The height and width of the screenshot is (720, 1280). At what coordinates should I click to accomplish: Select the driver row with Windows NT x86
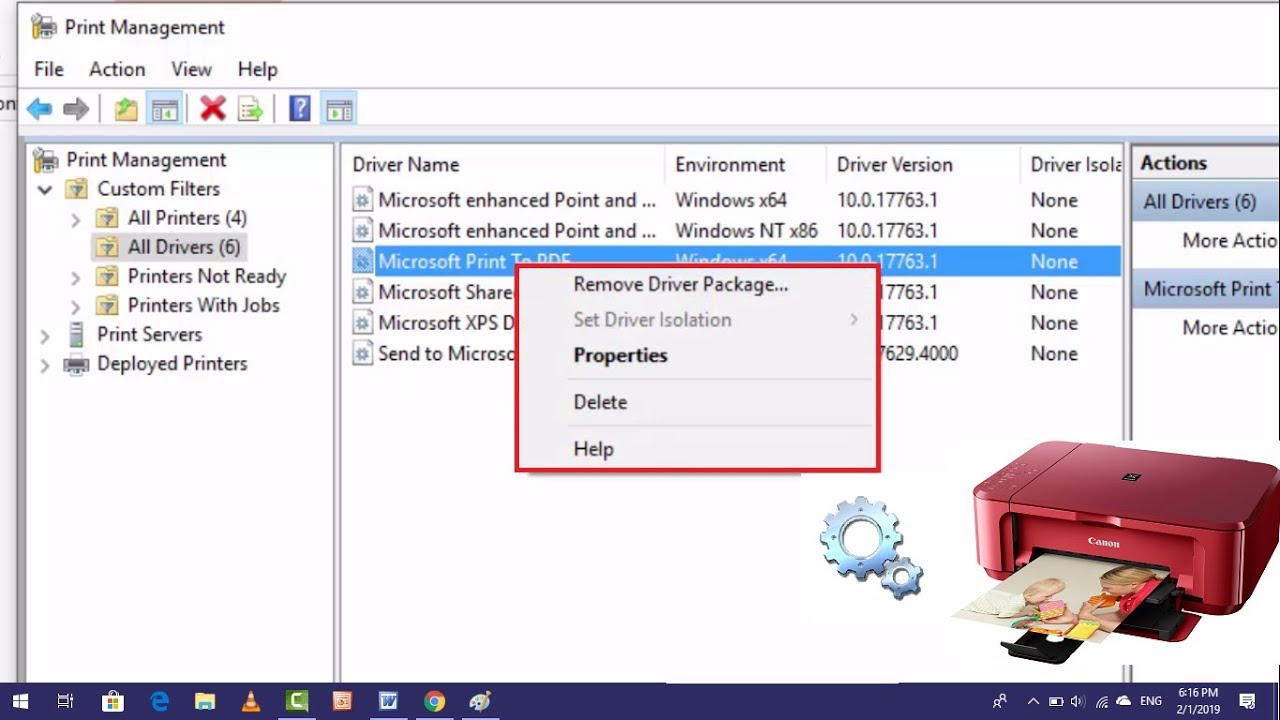pos(734,231)
